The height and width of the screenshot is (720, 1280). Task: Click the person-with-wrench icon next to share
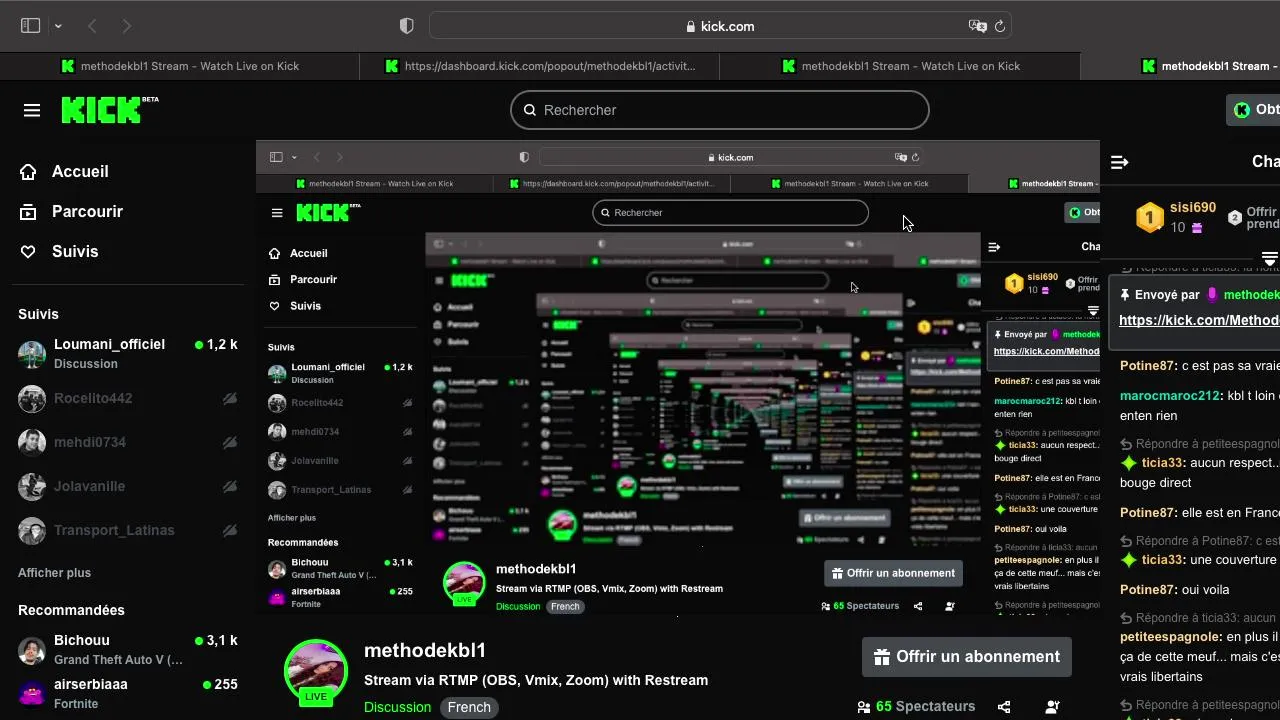pyautogui.click(x=1052, y=707)
